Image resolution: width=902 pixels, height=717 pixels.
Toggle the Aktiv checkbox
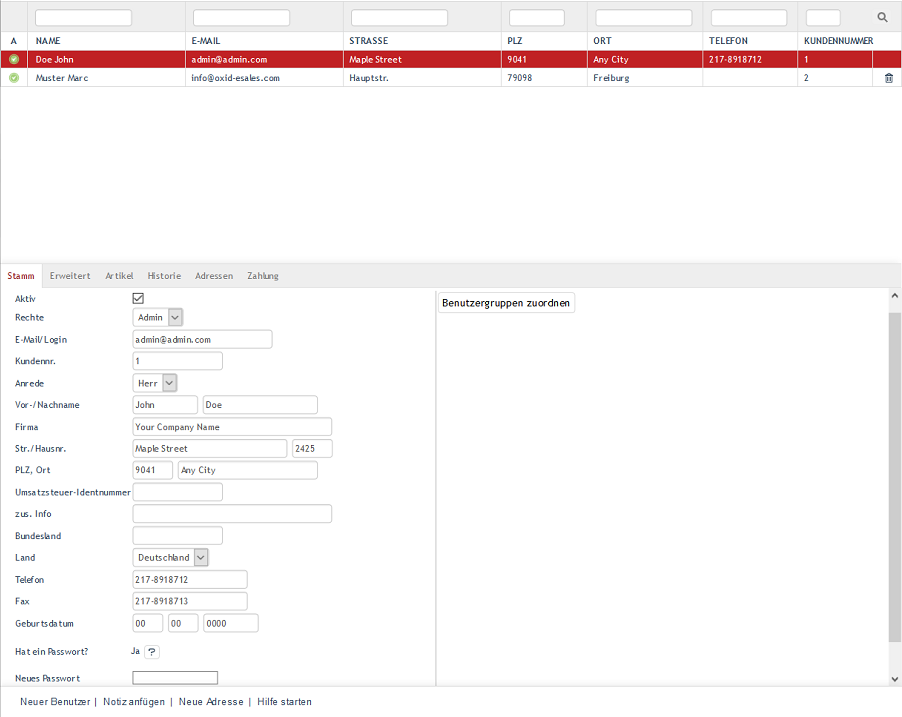(x=139, y=298)
